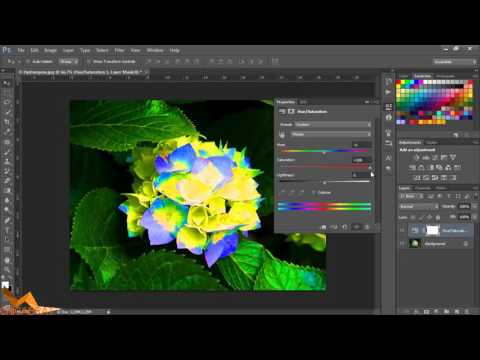Expand the status bar info arrow
480x360 pixels.
tap(108, 312)
